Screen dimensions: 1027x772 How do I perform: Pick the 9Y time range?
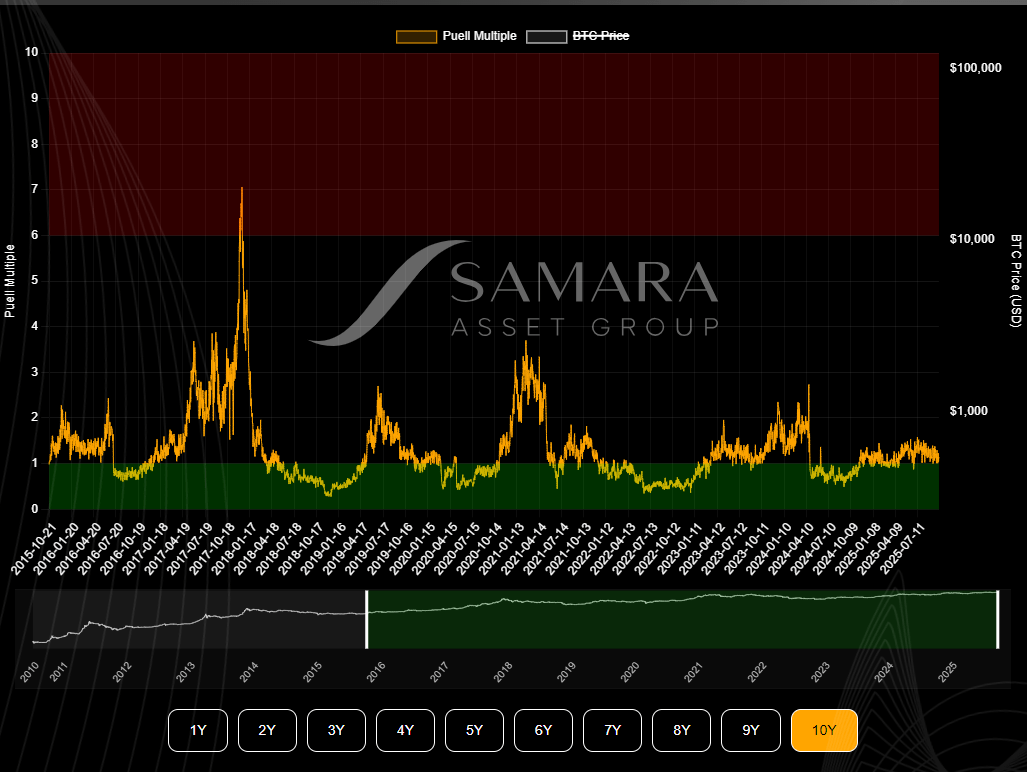pos(751,730)
